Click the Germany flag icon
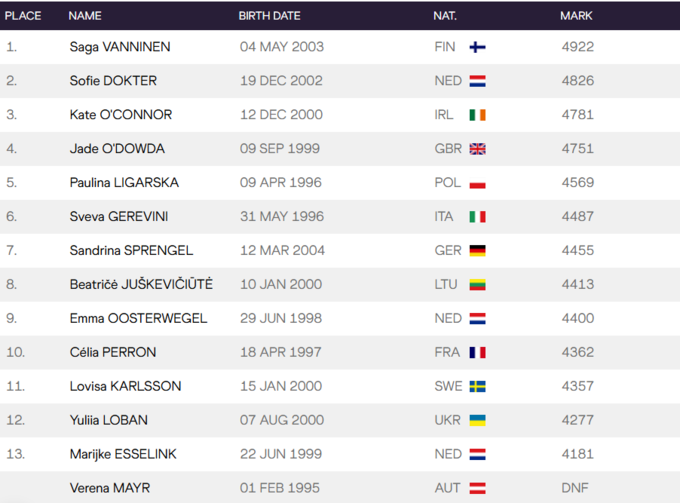 pyautogui.click(x=478, y=251)
